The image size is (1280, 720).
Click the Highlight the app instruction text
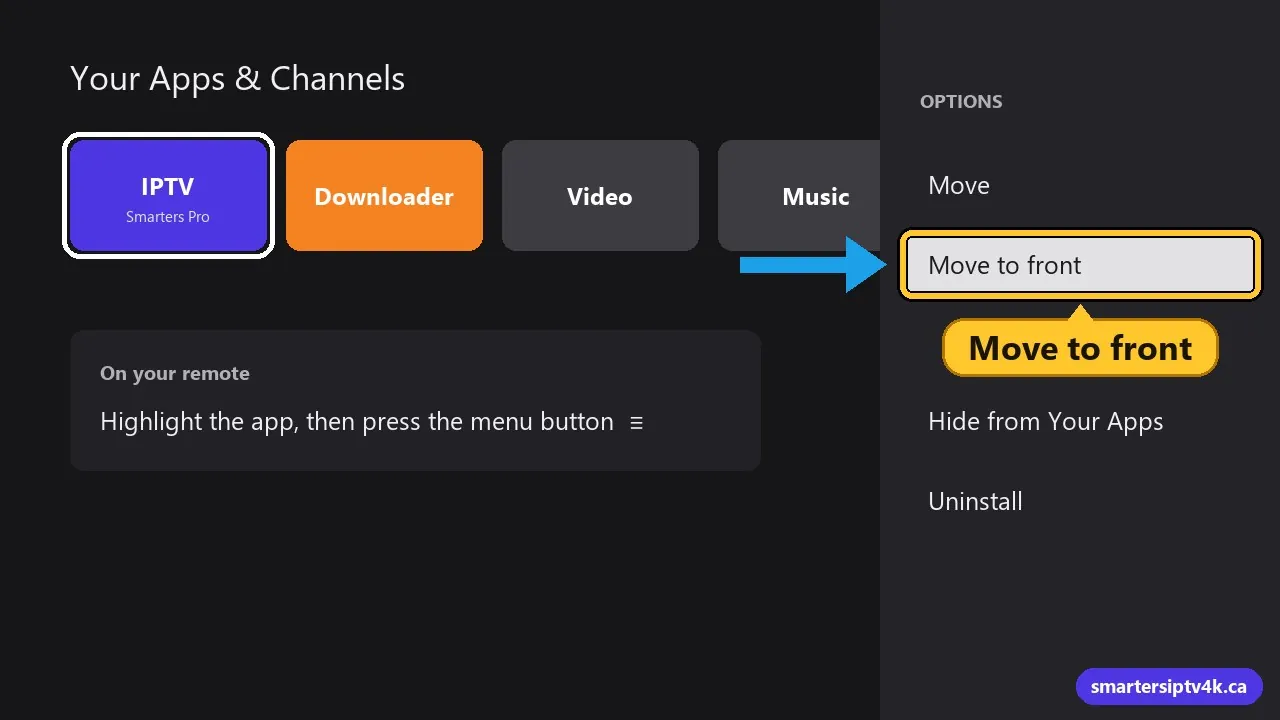pyautogui.click(x=357, y=422)
